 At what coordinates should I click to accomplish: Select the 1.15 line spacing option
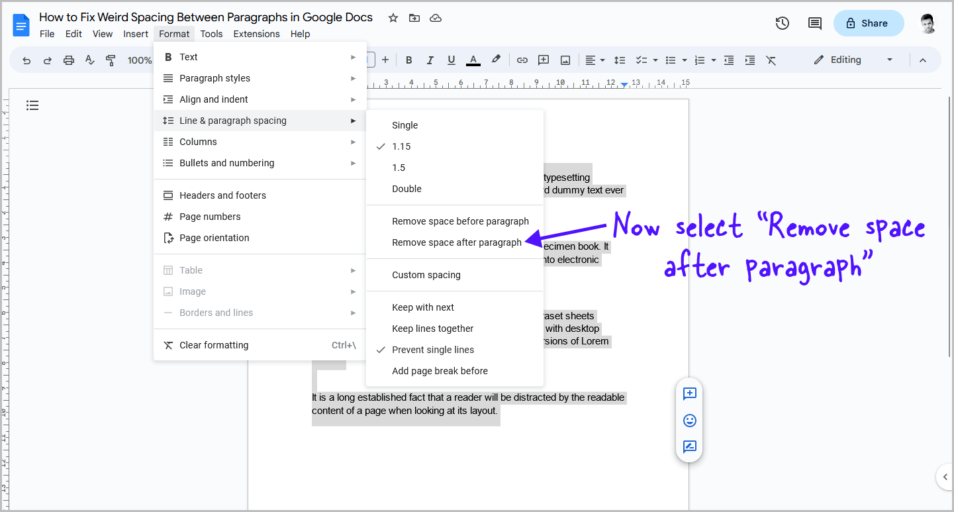454,147
